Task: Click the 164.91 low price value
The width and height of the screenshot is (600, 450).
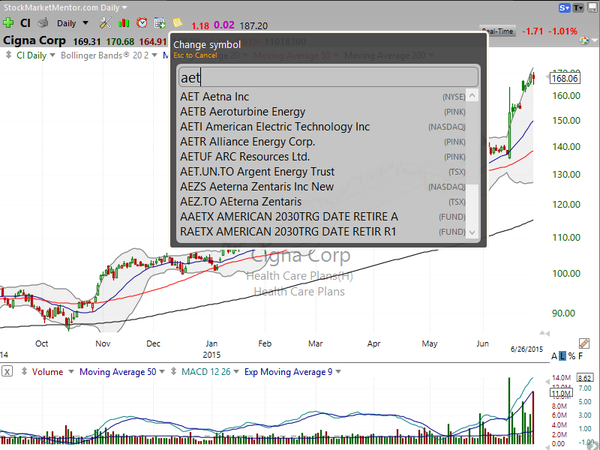Action: (153, 41)
